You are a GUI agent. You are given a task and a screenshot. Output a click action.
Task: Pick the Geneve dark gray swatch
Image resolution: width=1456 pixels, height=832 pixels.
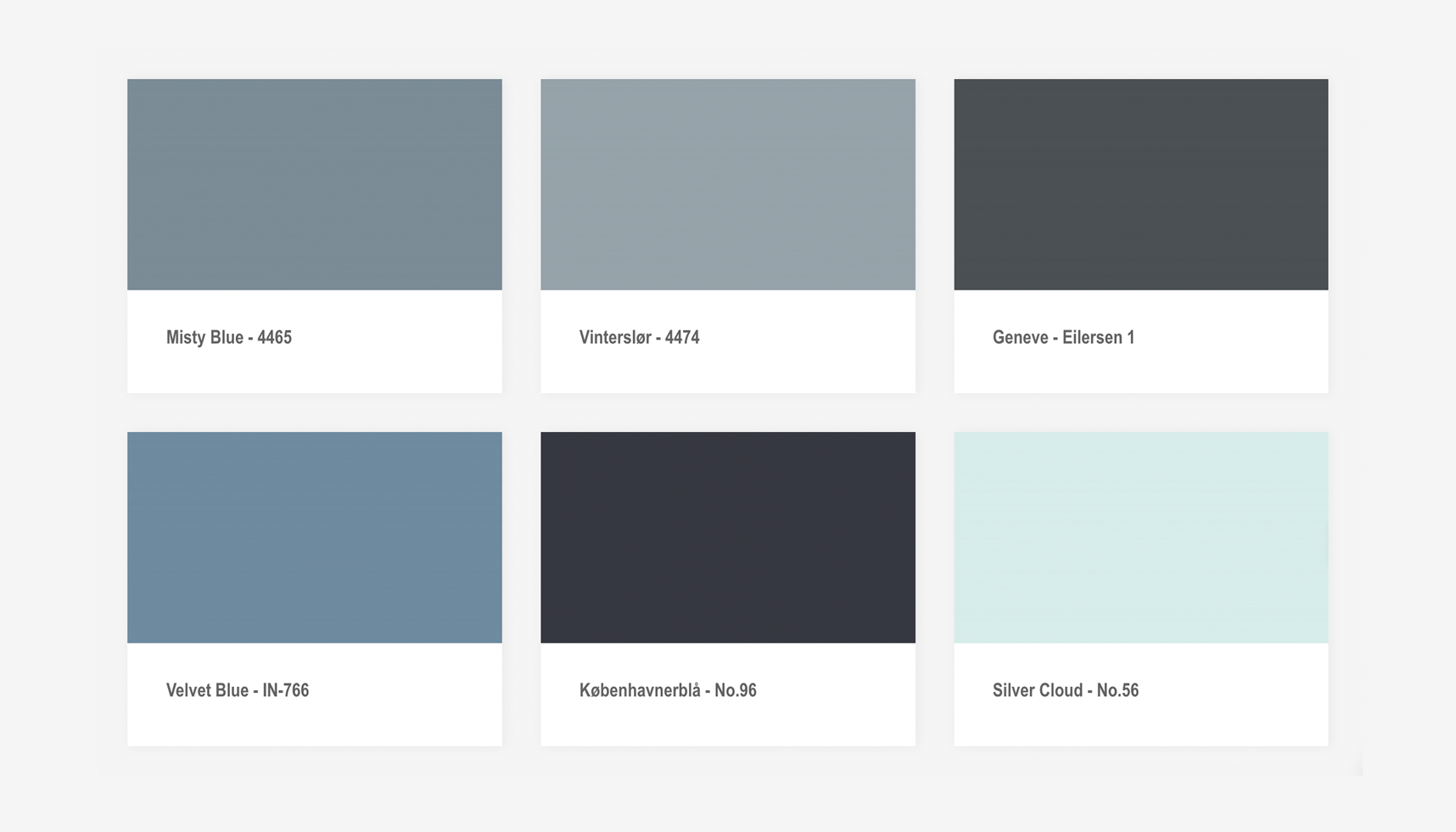click(1140, 184)
